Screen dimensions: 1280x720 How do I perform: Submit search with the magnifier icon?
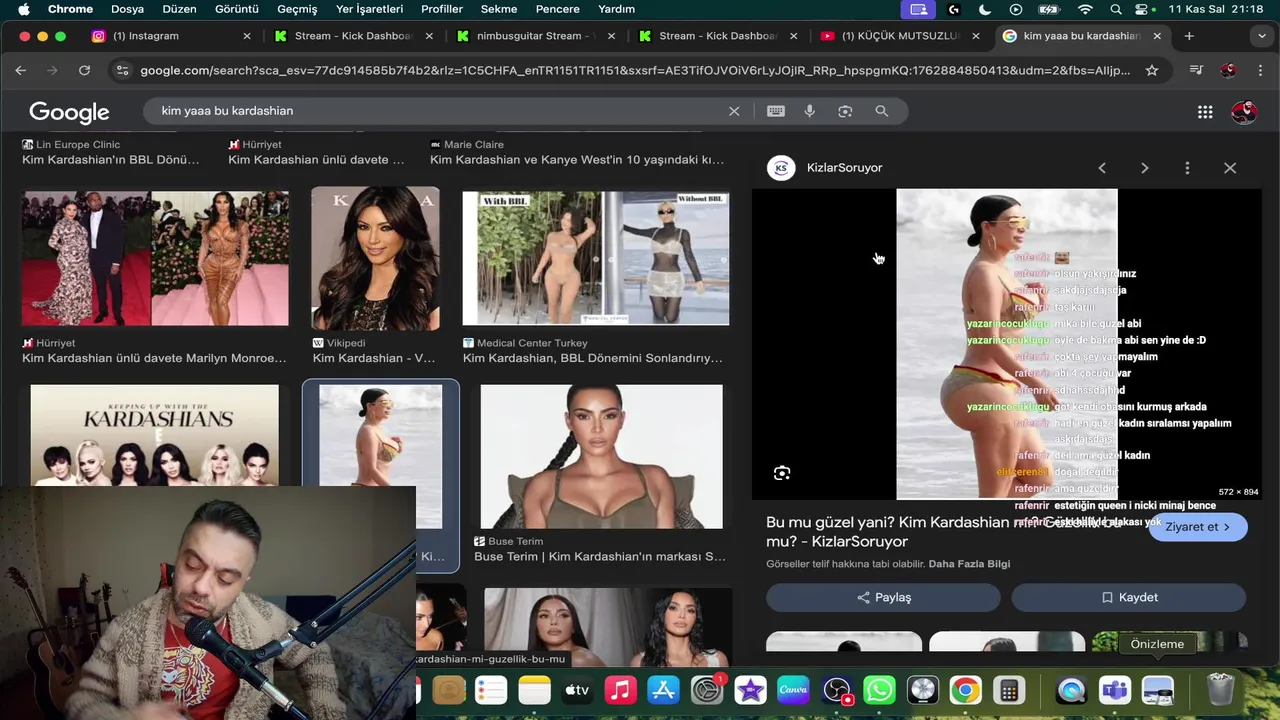tap(881, 111)
